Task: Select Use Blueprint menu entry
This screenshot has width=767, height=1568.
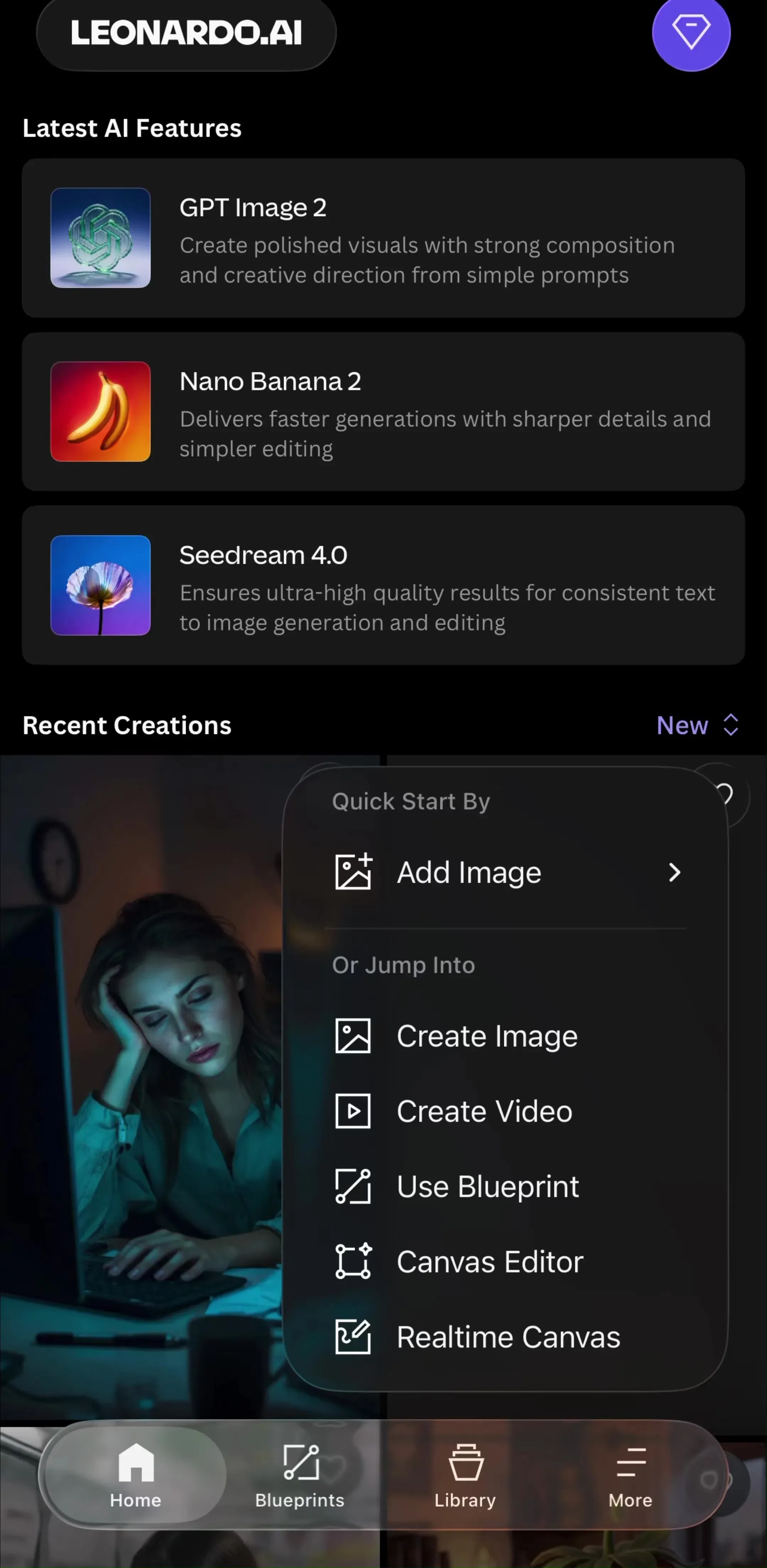Action: tap(506, 1186)
